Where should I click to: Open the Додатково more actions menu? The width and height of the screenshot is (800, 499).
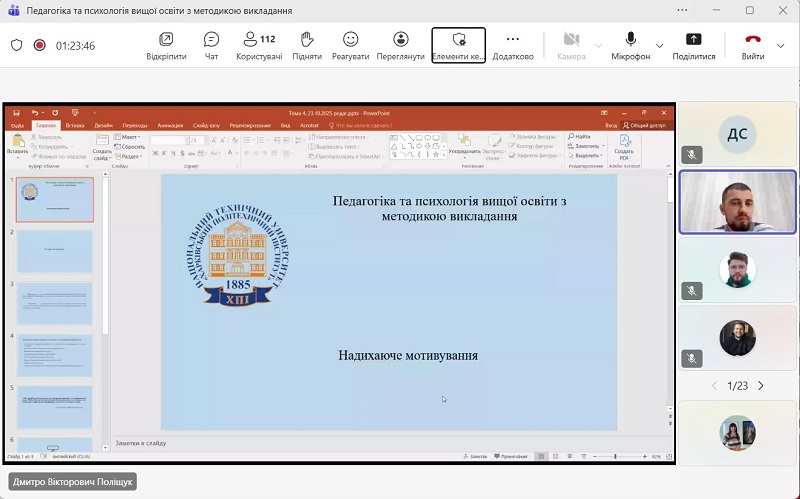(x=513, y=45)
